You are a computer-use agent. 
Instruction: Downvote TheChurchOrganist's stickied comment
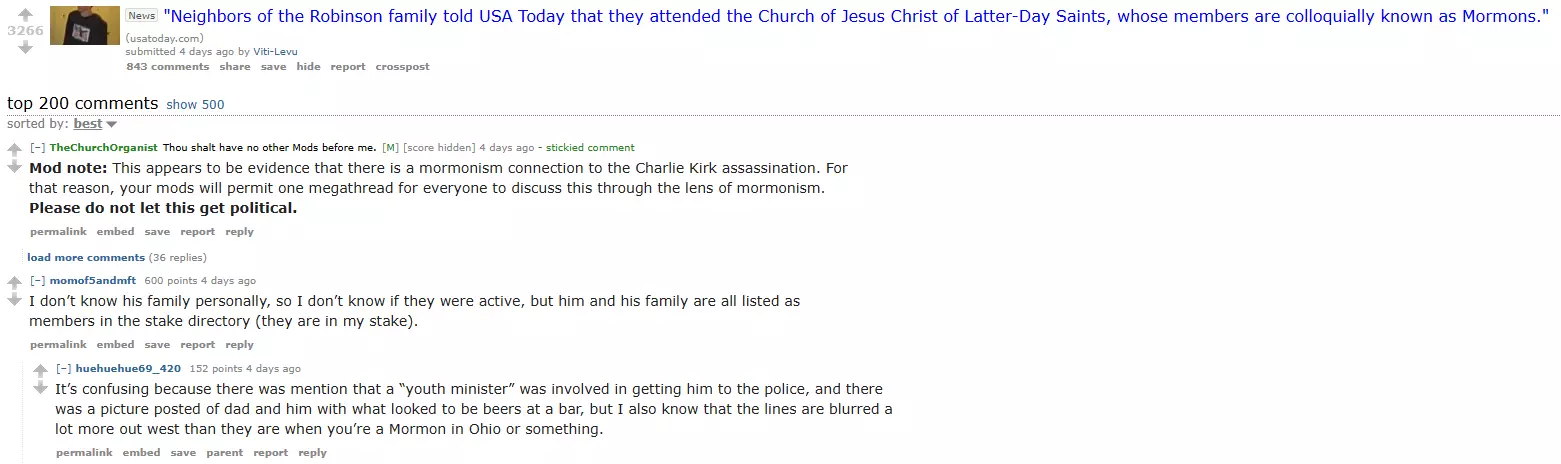coord(14,167)
